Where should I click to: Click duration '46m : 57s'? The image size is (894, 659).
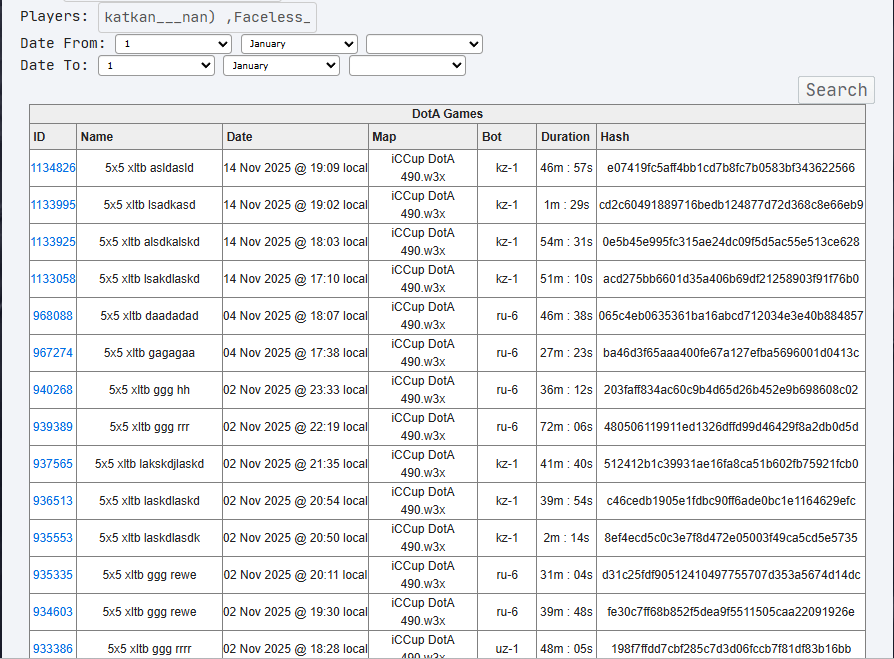[x=566, y=168]
